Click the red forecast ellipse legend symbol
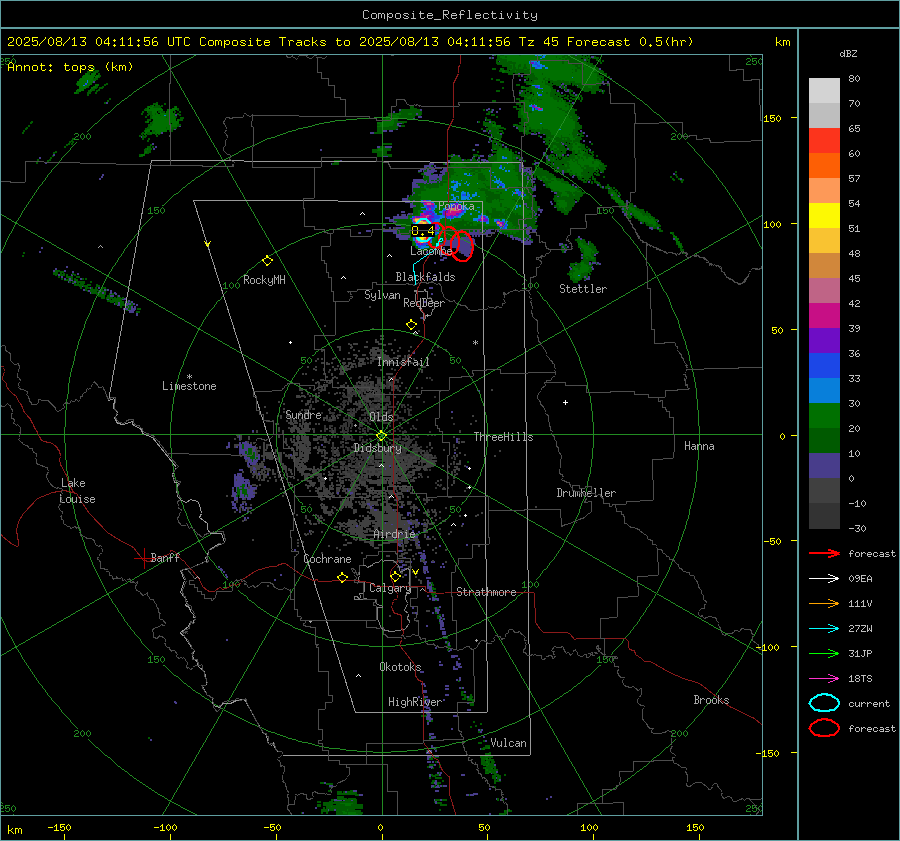This screenshot has width=900, height=841. 824,728
